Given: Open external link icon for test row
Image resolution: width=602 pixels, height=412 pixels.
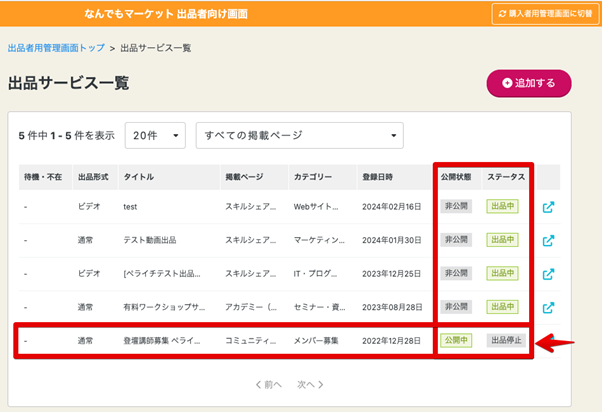Looking at the screenshot, I should [549, 208].
